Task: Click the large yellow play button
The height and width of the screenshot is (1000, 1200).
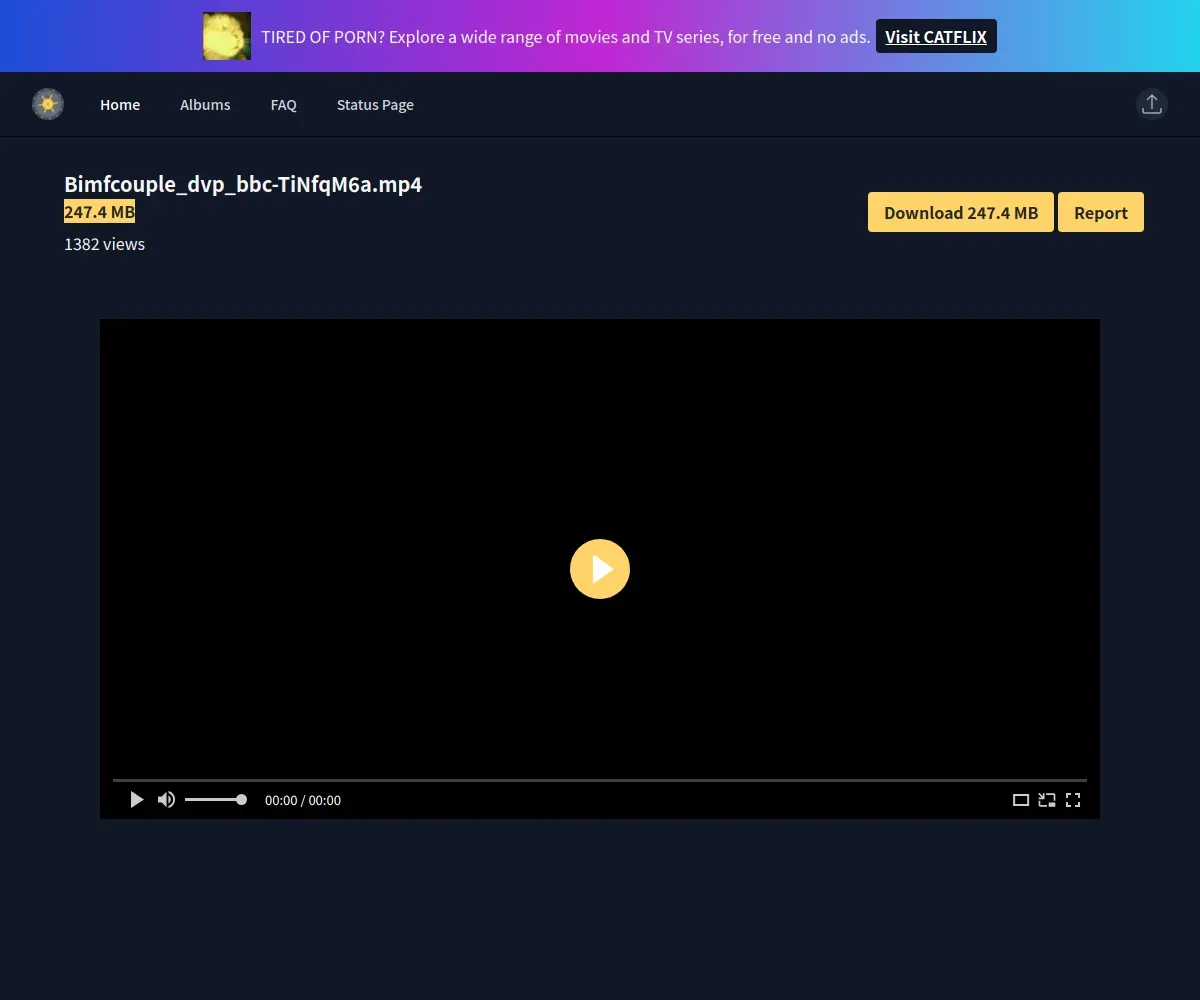Action: (x=600, y=569)
